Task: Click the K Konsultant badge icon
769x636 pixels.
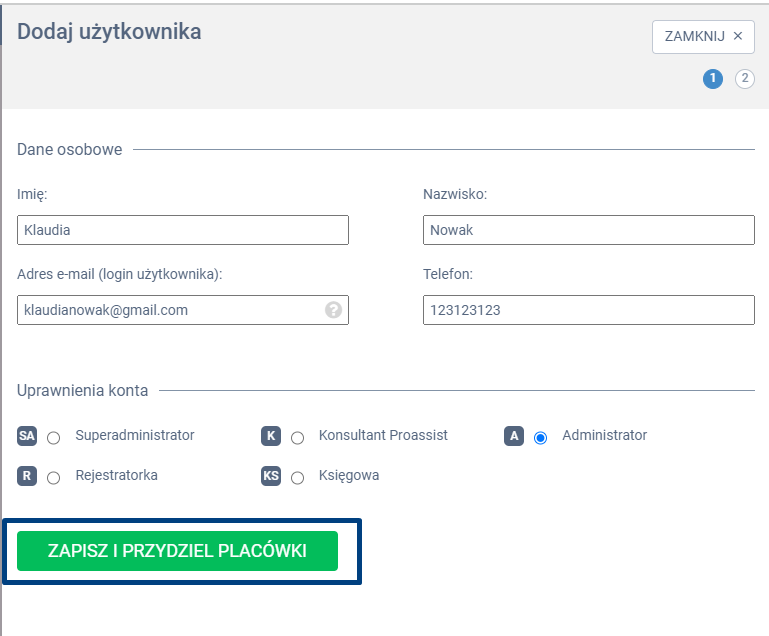Action: [x=270, y=436]
